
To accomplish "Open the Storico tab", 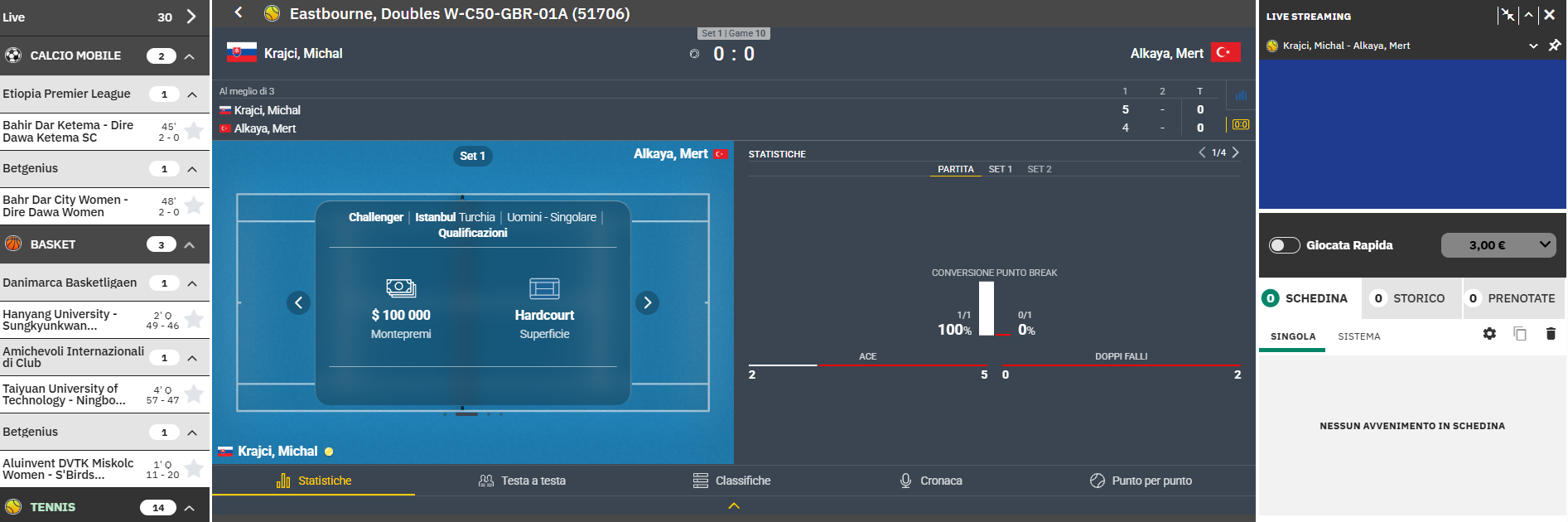I will coord(1409,298).
